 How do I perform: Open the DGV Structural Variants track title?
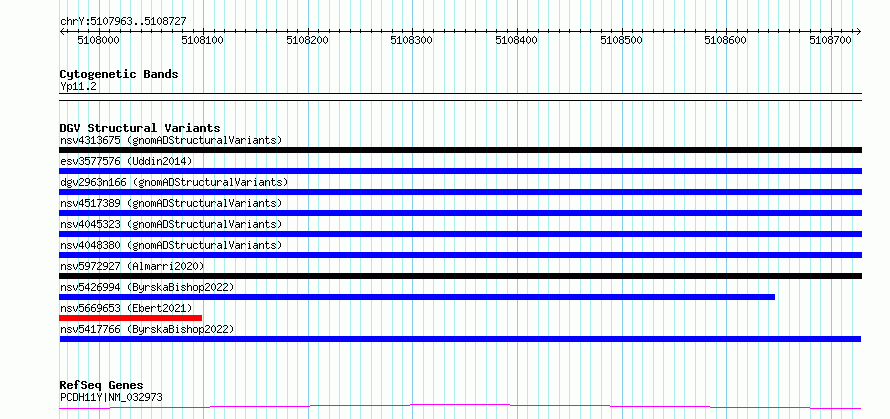[140, 128]
